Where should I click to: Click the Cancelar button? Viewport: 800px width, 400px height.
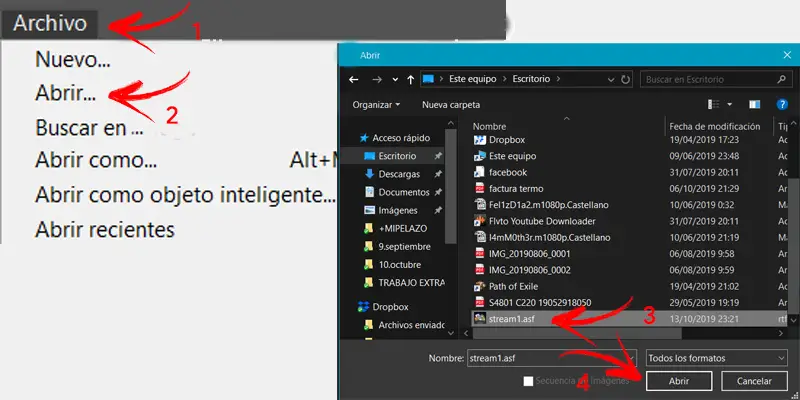754,381
